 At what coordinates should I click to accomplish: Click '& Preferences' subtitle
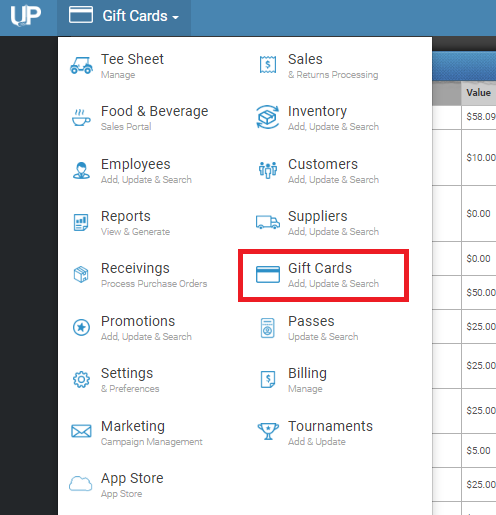(x=130, y=389)
